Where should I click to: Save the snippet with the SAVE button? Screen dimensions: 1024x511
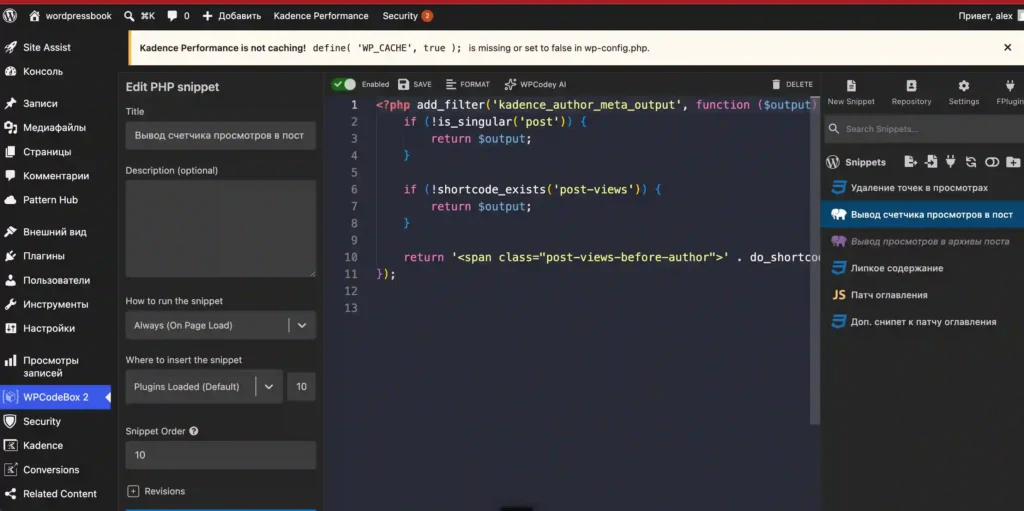pyautogui.click(x=415, y=84)
